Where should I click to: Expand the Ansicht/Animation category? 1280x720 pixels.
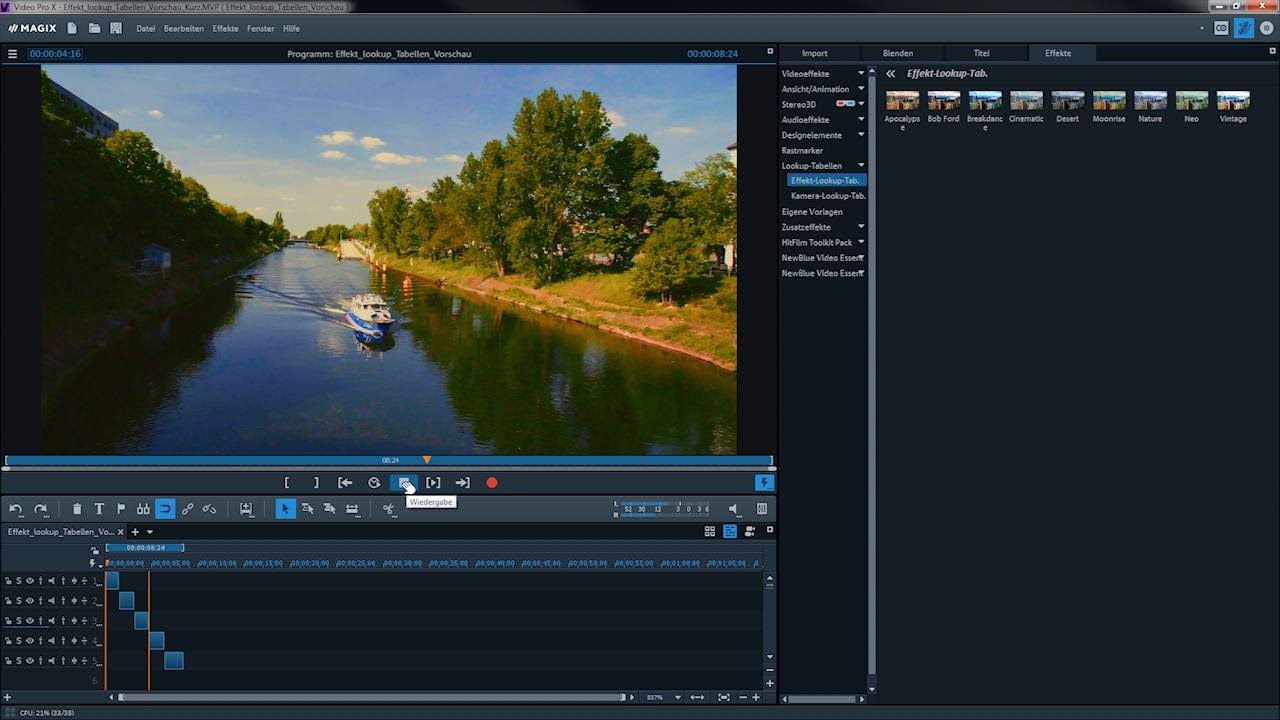861,89
